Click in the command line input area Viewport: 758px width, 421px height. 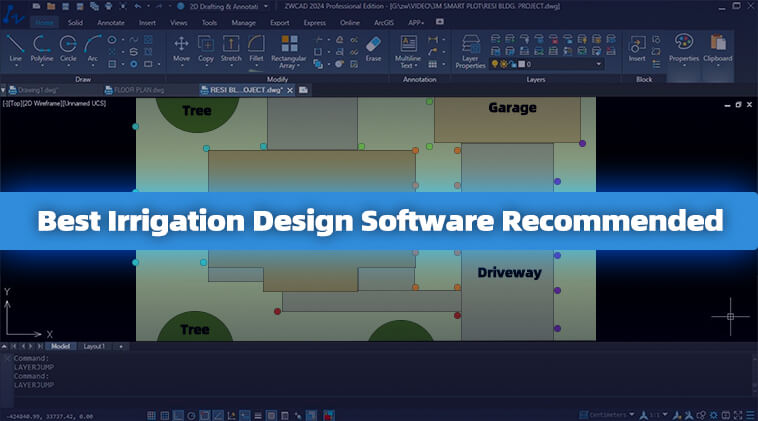coord(382,402)
